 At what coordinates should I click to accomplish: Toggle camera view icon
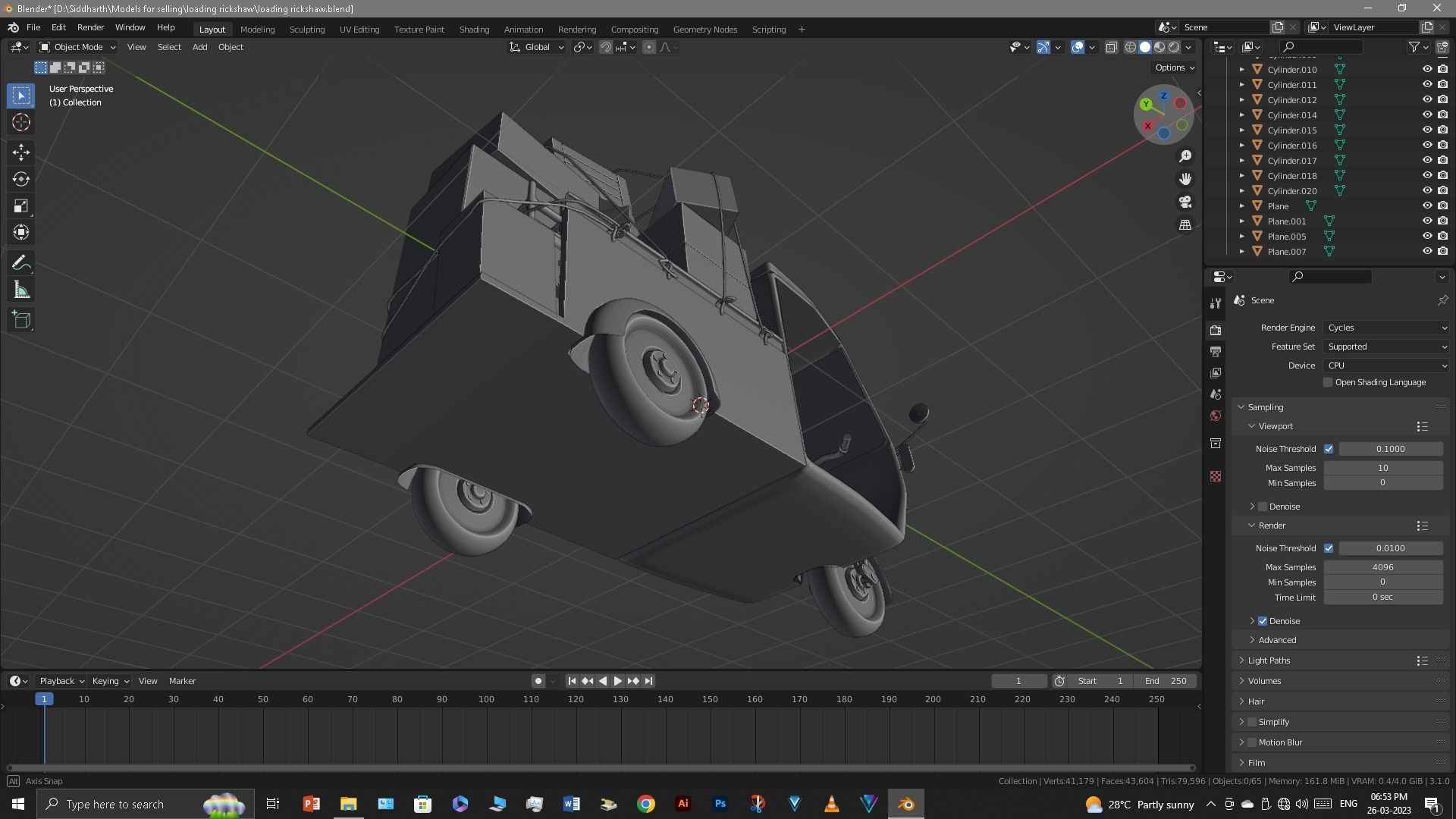(1185, 202)
